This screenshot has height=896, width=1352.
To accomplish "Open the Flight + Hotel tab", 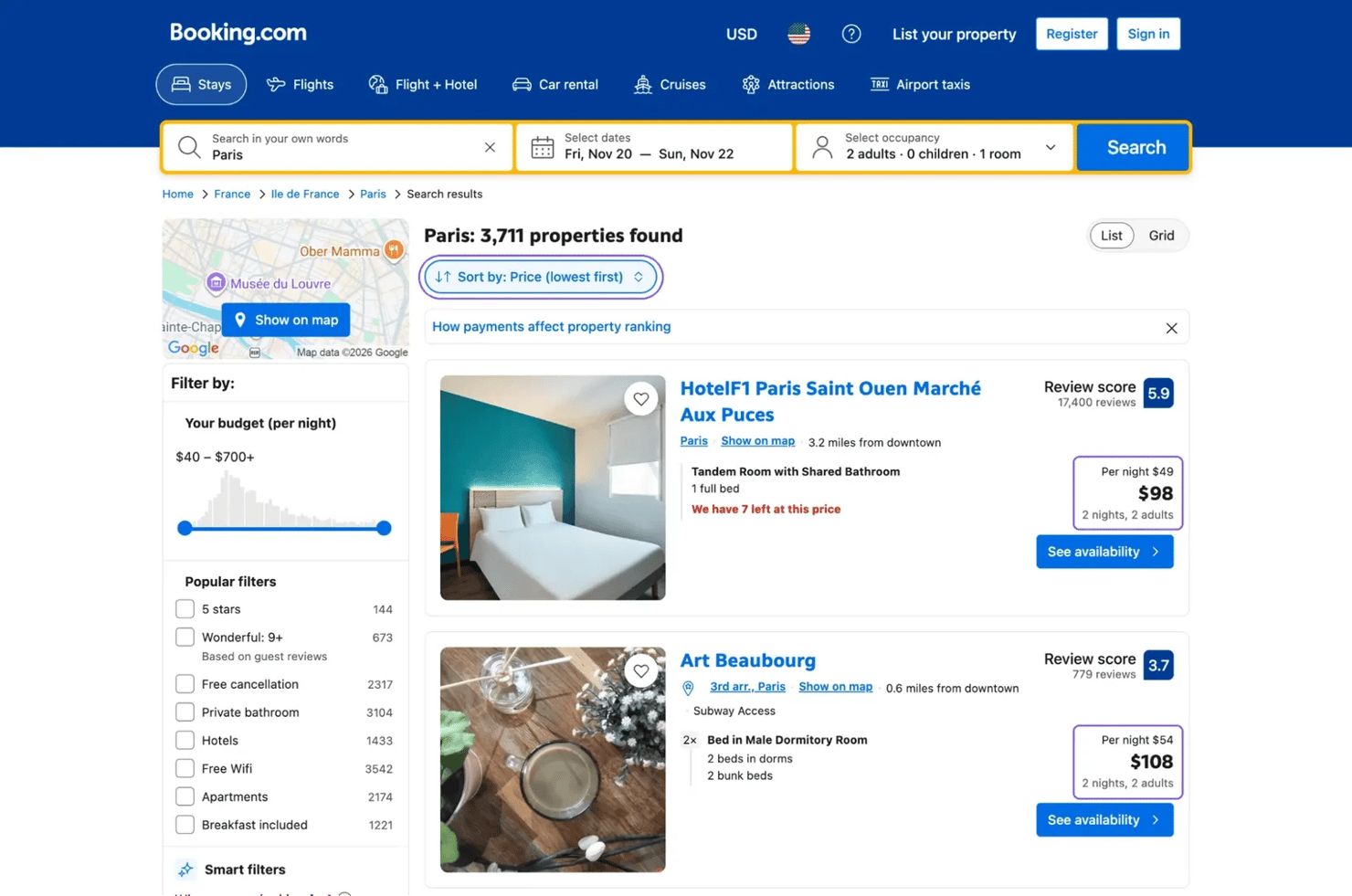I will 423,84.
